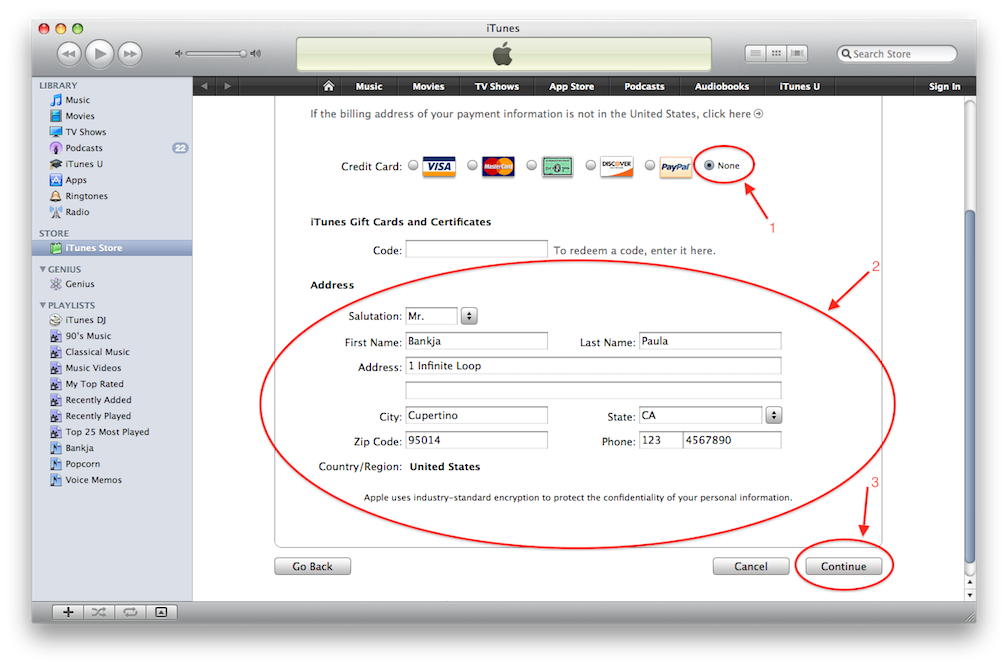Select the Discover card radio button
The height and width of the screenshot is (667, 1008).
click(x=591, y=165)
